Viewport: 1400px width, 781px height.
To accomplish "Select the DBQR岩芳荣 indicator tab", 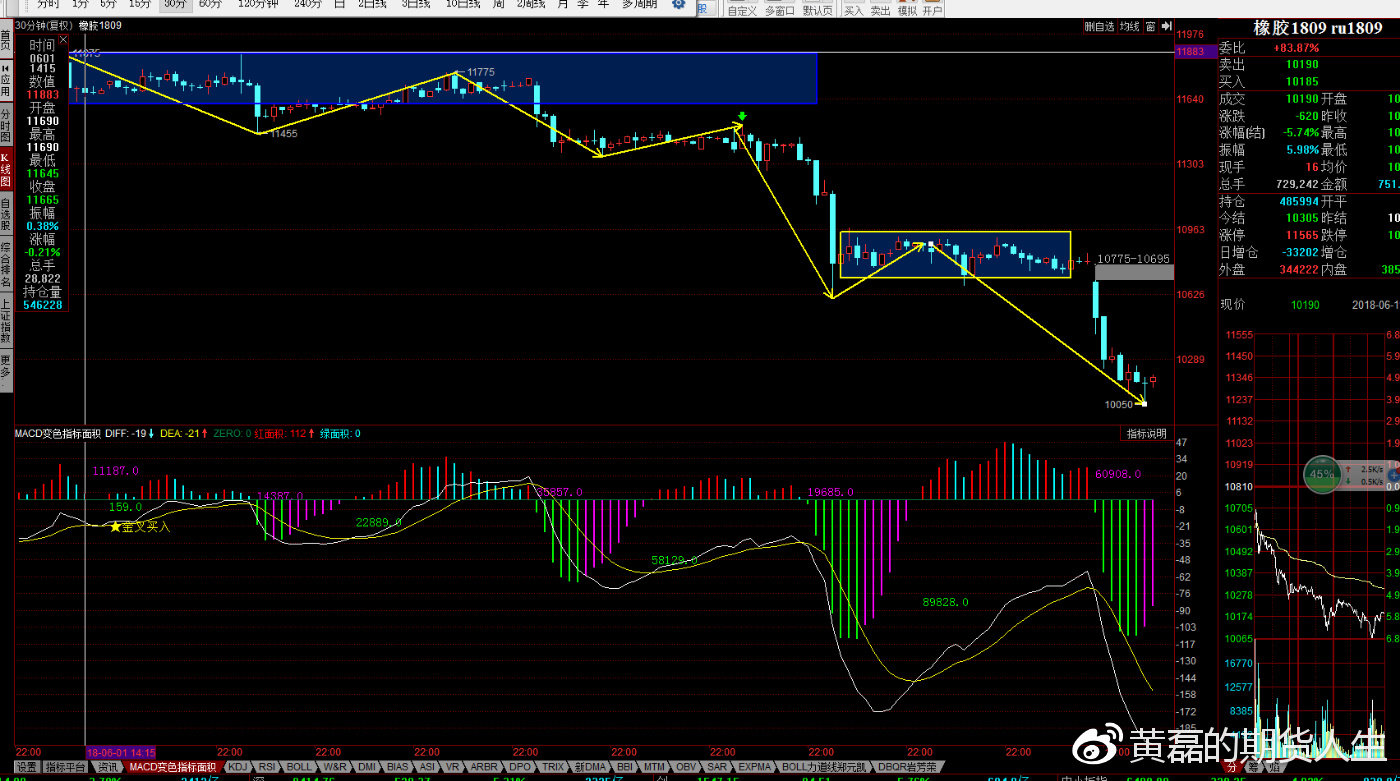I will click(909, 767).
